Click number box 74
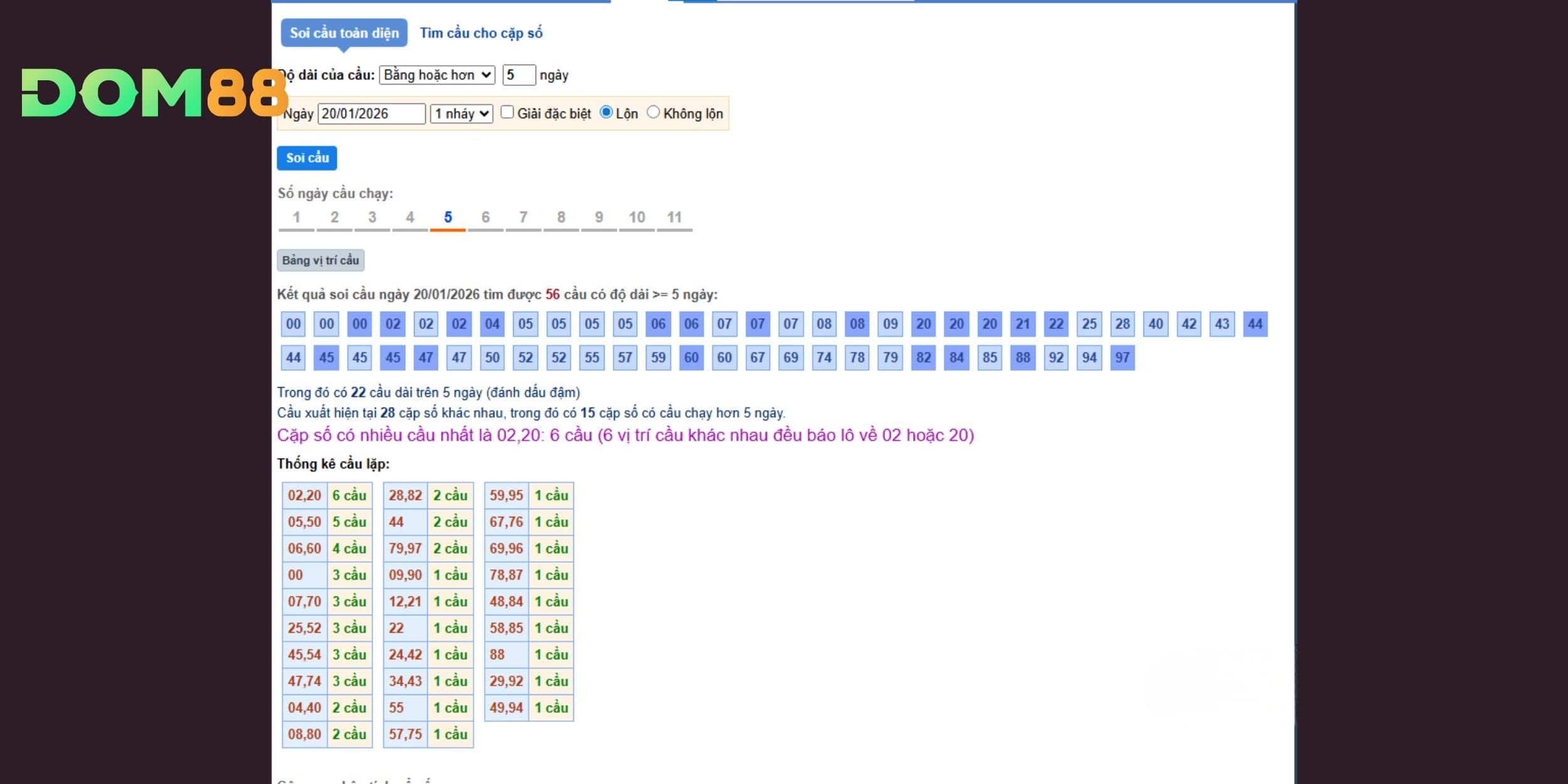 824,358
